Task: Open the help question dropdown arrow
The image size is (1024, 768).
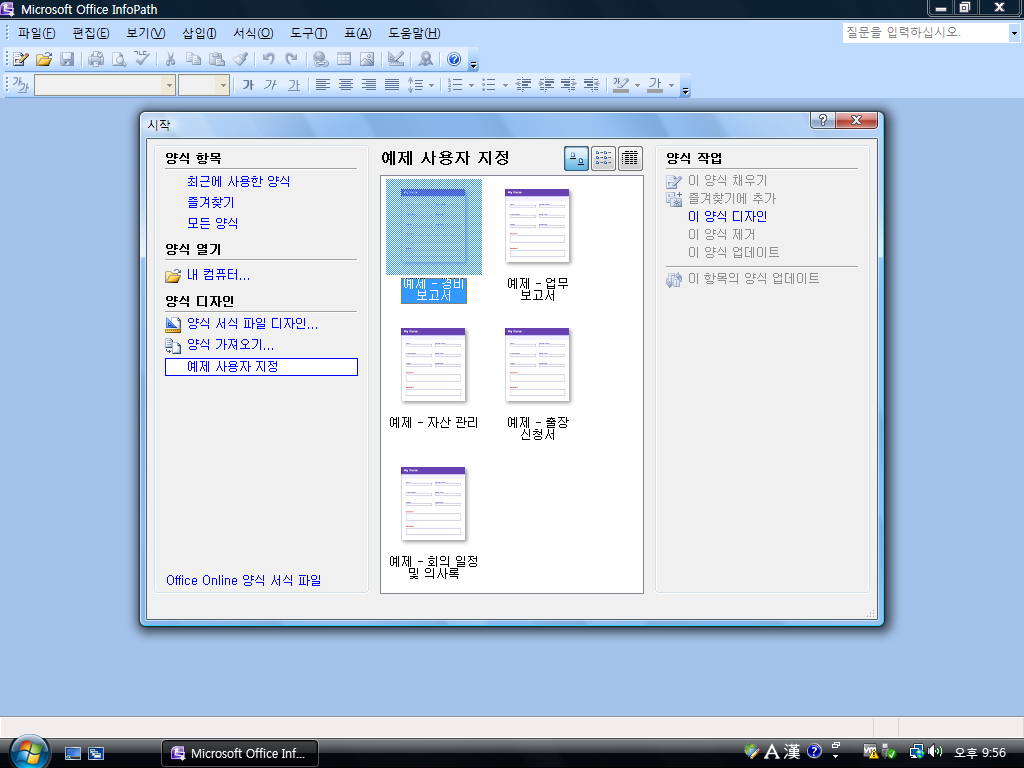Action: click(x=1014, y=33)
